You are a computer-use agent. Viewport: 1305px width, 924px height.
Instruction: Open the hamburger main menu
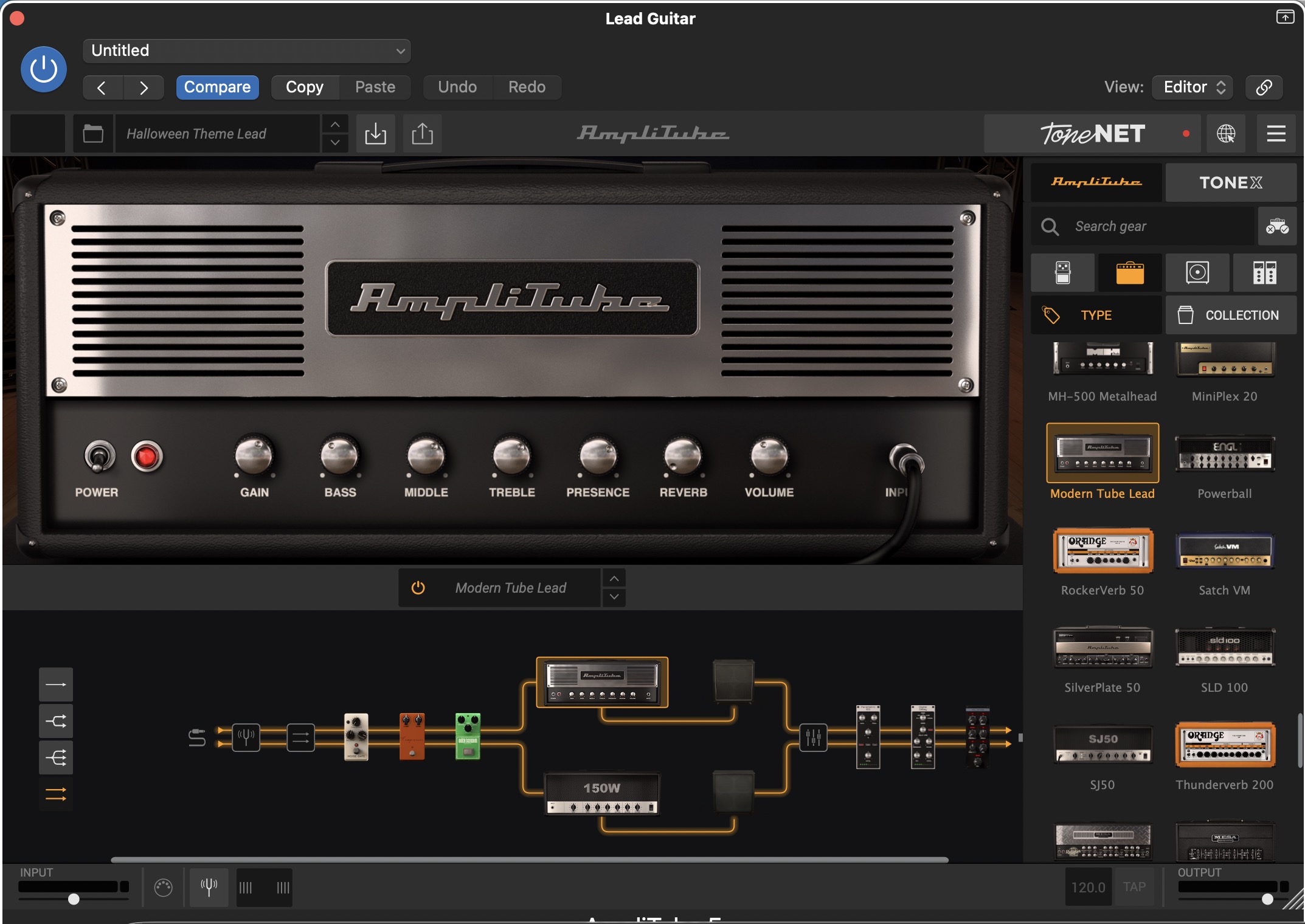(1276, 133)
